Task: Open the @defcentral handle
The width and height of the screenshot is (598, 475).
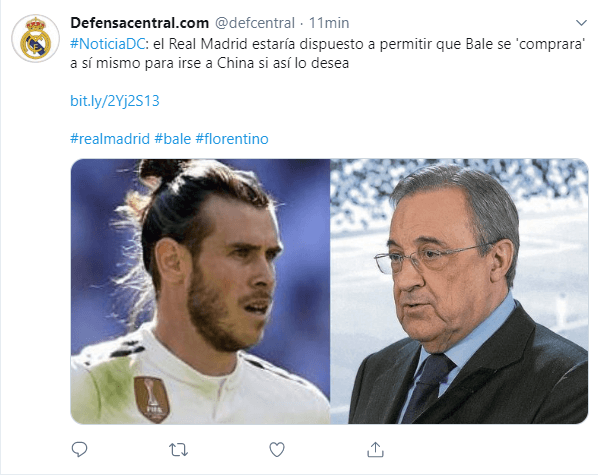Action: pos(255,23)
